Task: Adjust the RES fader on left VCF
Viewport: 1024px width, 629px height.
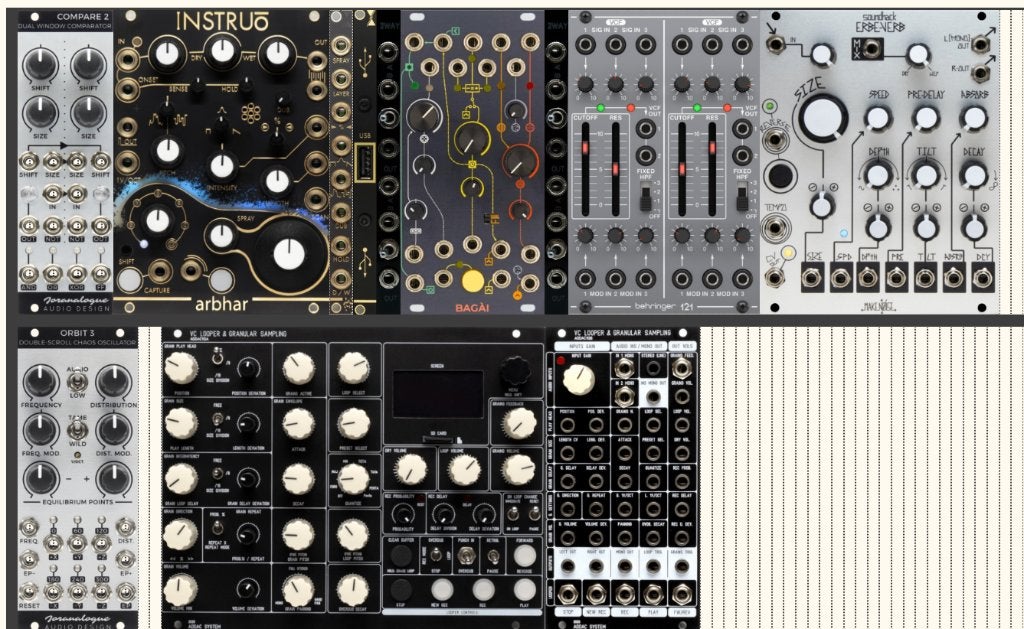Action: 615,169
